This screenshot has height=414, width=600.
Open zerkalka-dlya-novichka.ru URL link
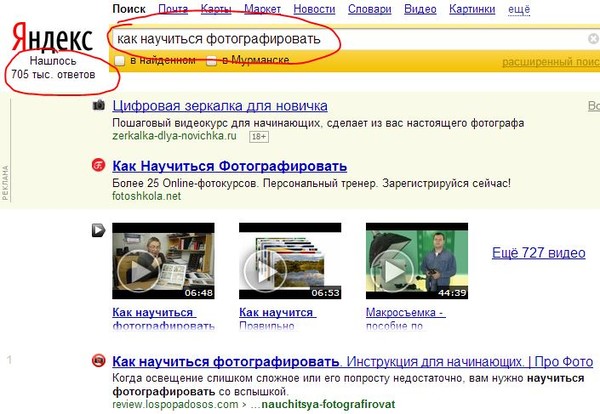tap(174, 136)
